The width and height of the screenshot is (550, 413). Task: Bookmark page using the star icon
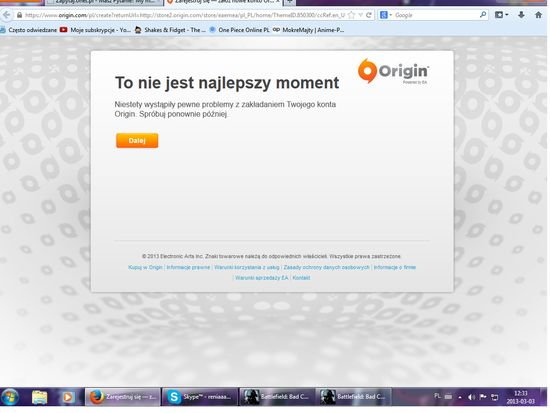[352, 15]
